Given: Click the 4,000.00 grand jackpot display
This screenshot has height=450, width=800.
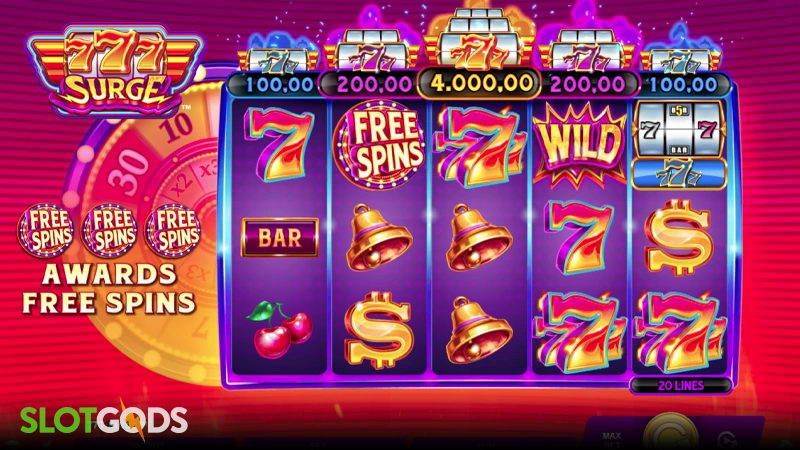Looking at the screenshot, I should pos(480,83).
